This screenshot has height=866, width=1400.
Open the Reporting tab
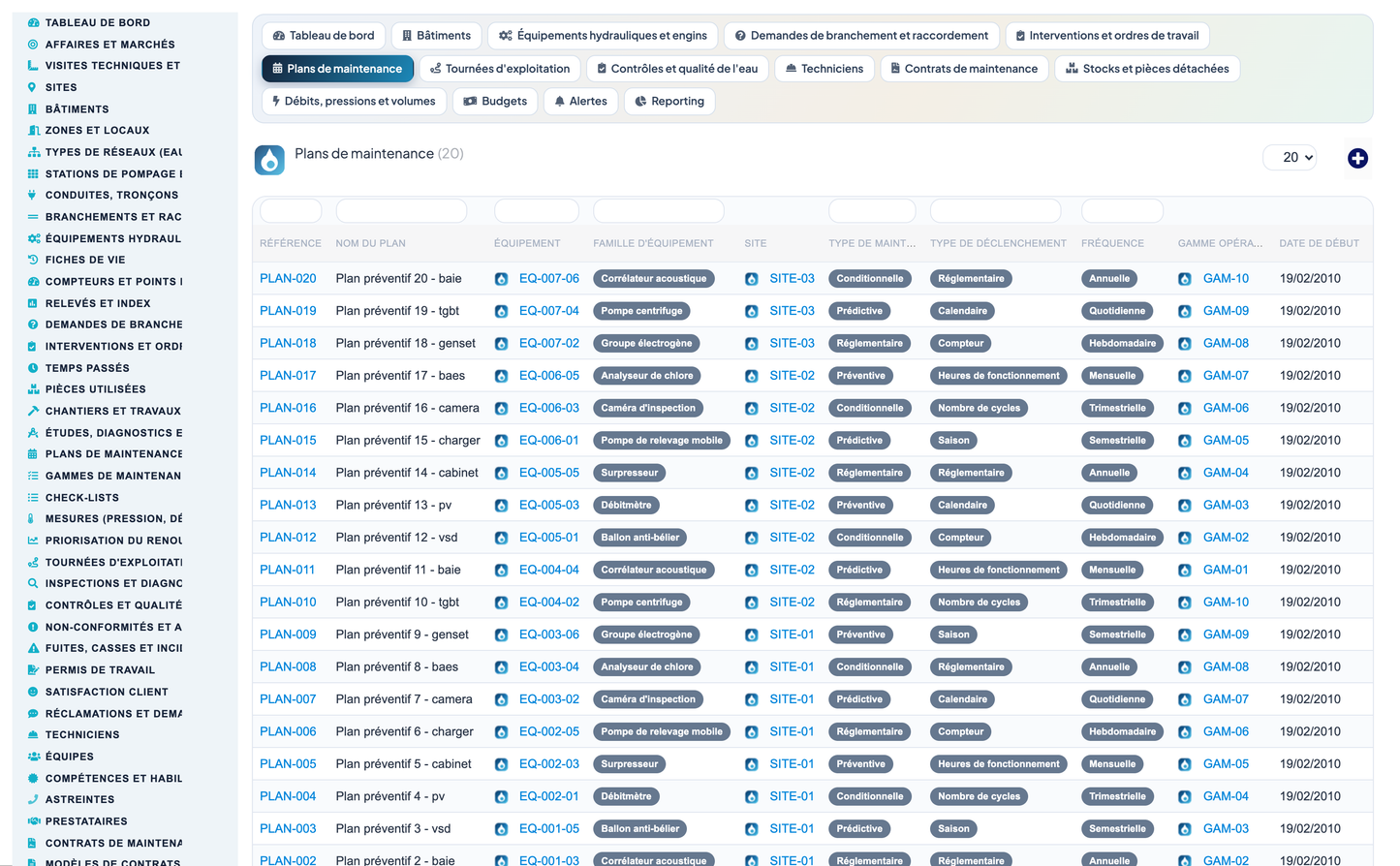click(x=669, y=101)
